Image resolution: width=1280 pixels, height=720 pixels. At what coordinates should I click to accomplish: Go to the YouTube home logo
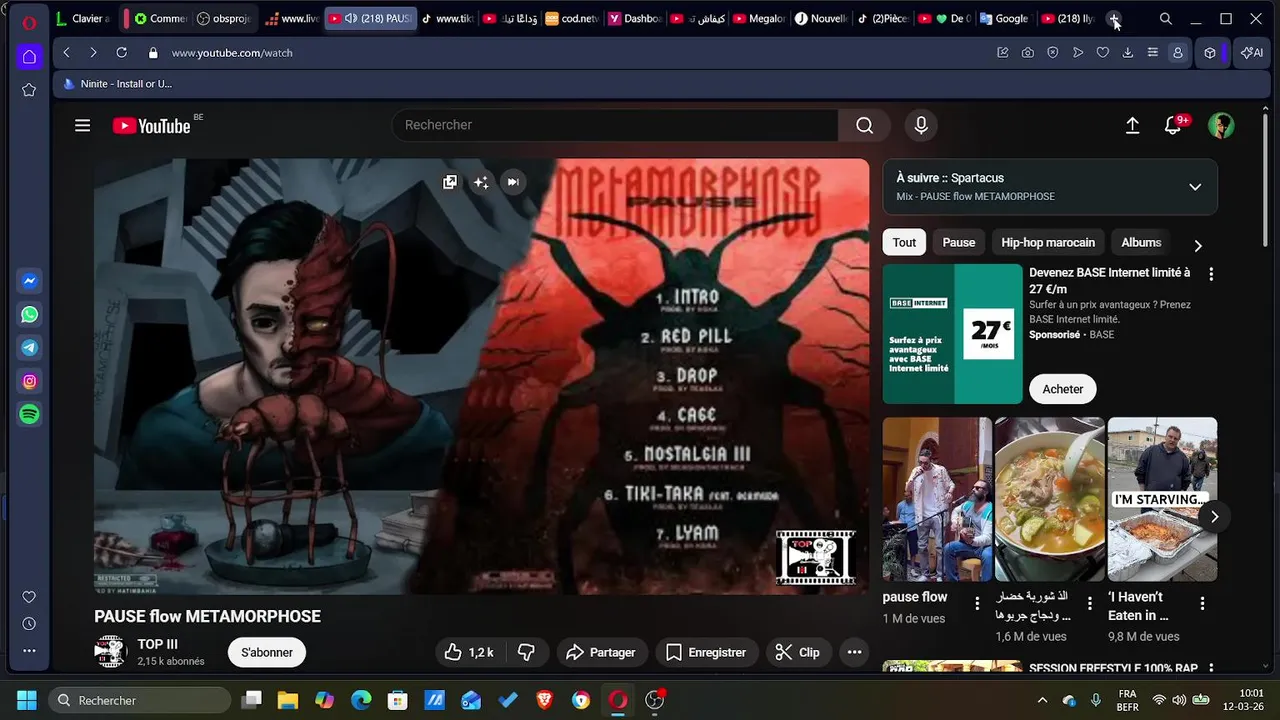(x=152, y=125)
